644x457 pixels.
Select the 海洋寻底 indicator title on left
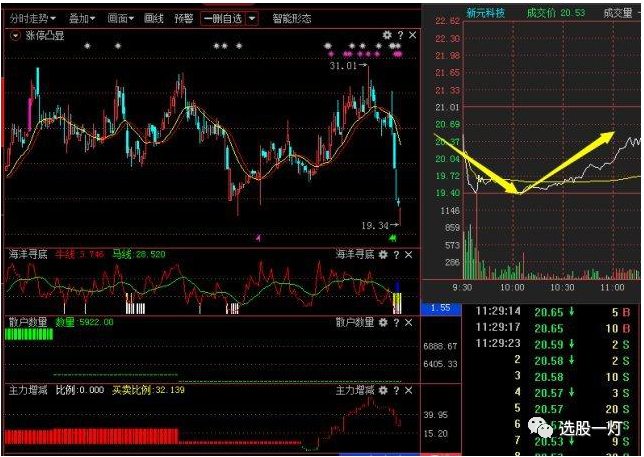(x=28, y=255)
